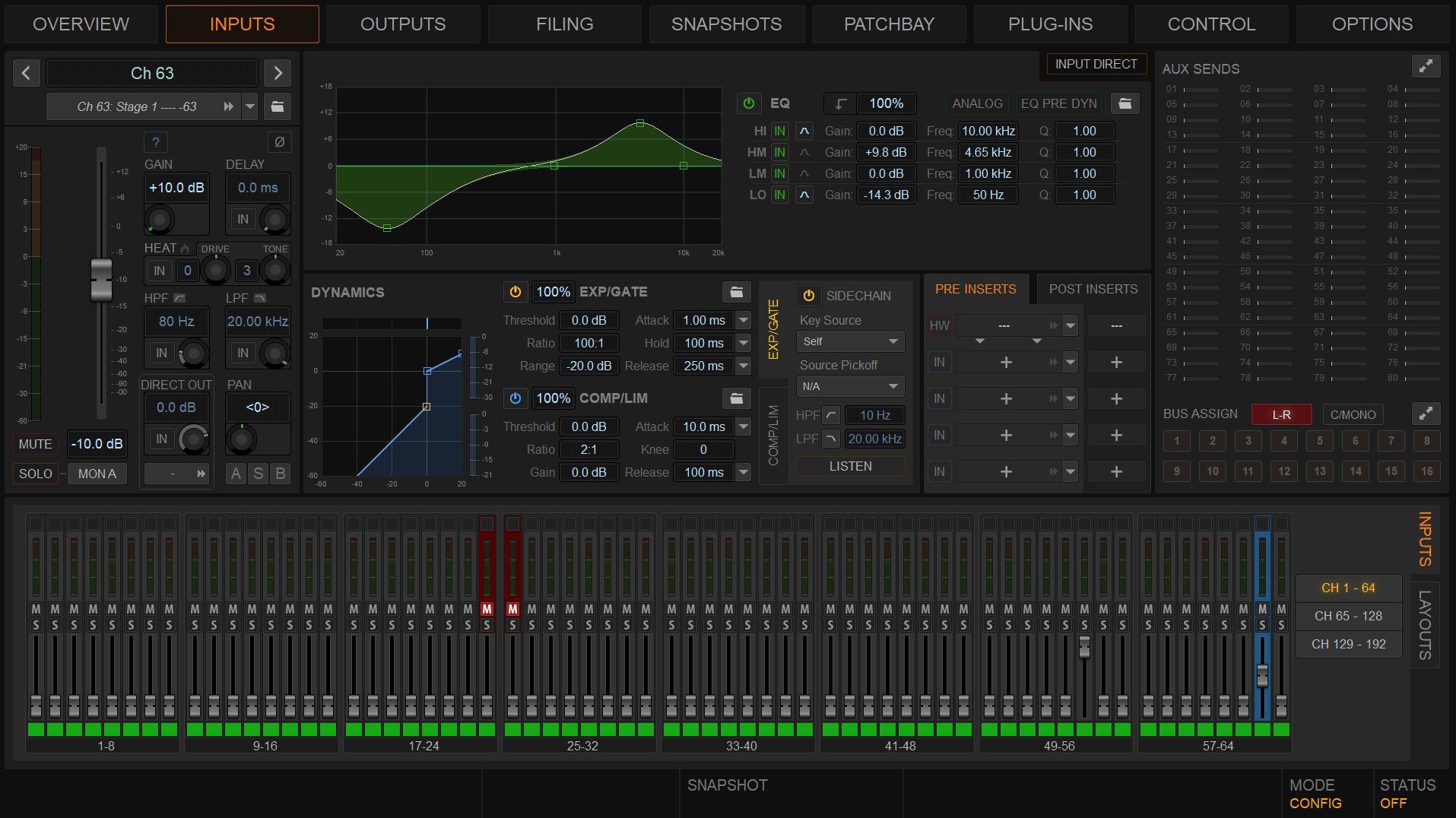Click INPUT DIRECT button
This screenshot has height=818, width=1456.
1096,65
